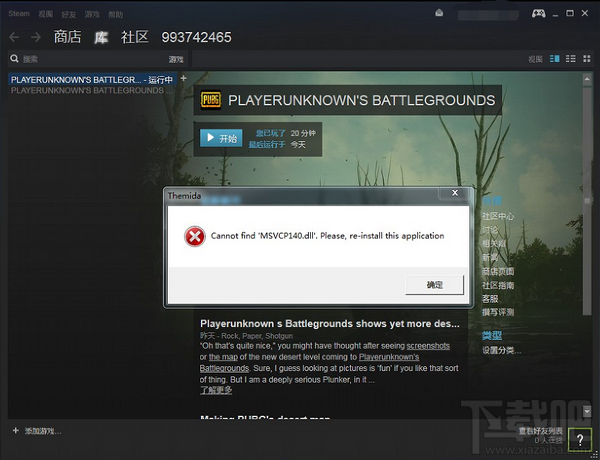Click 确定 button in Themida dialog
Image resolution: width=600 pixels, height=460 pixels.
pos(434,285)
